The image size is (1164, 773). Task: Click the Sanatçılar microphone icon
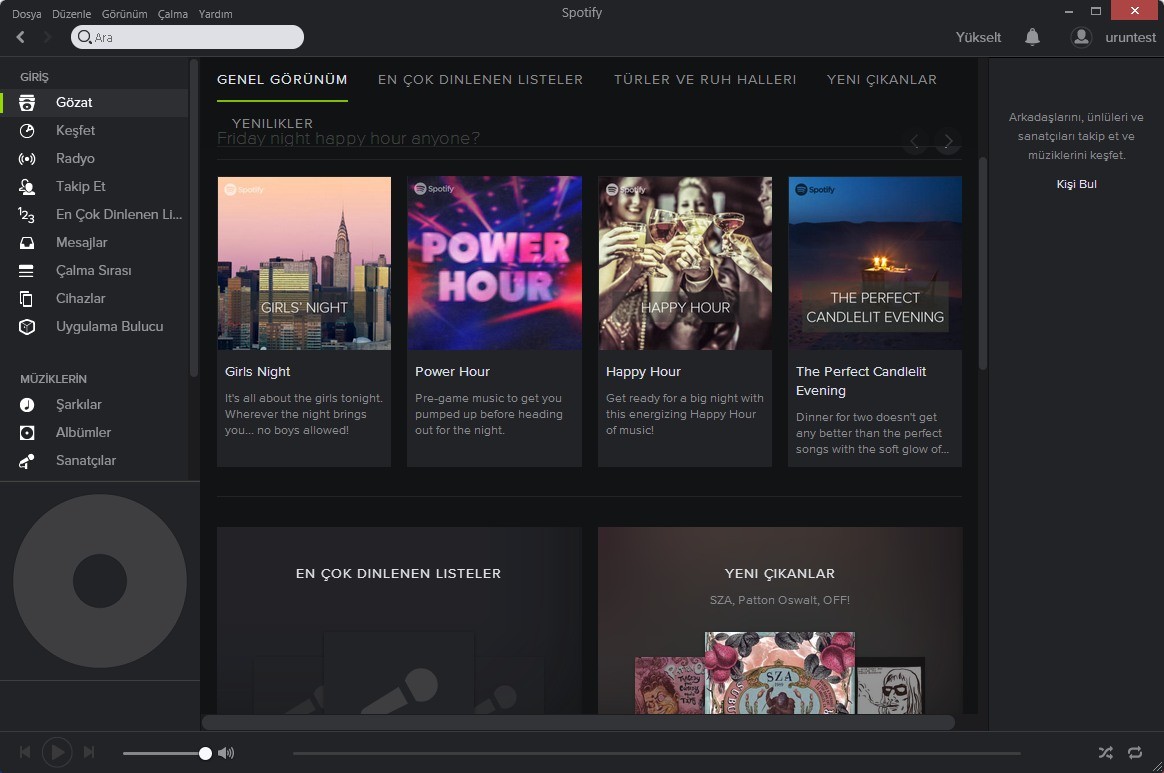(x=27, y=461)
